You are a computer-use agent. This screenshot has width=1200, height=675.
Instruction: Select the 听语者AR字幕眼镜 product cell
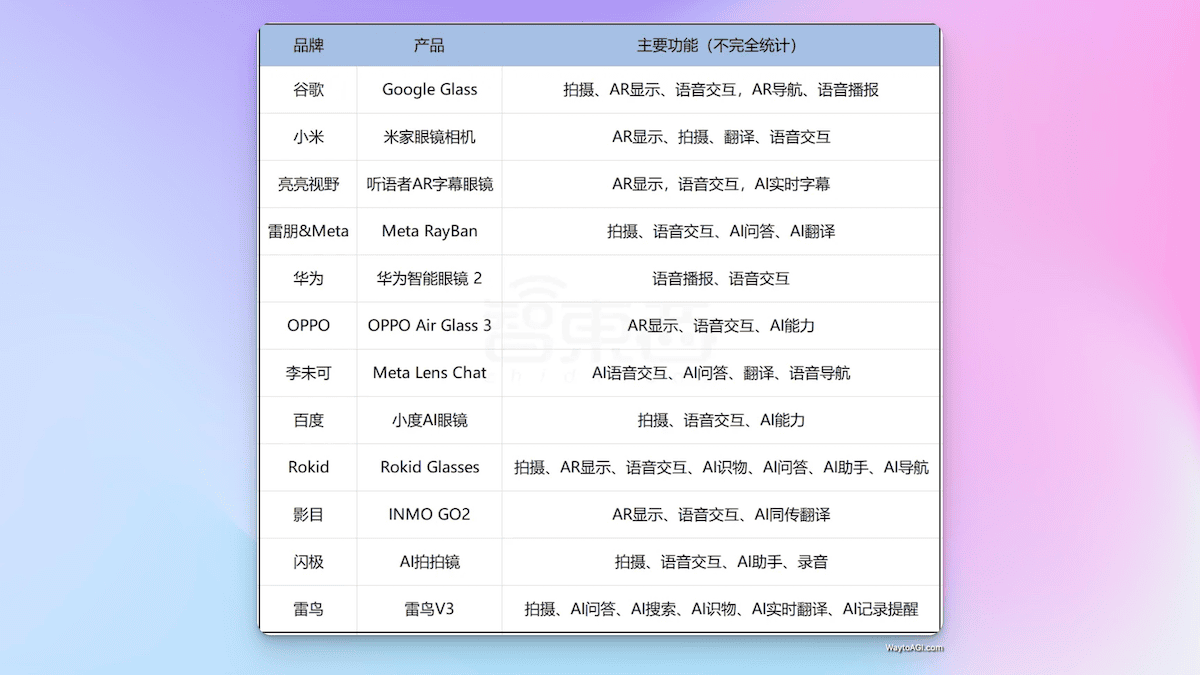coord(430,184)
